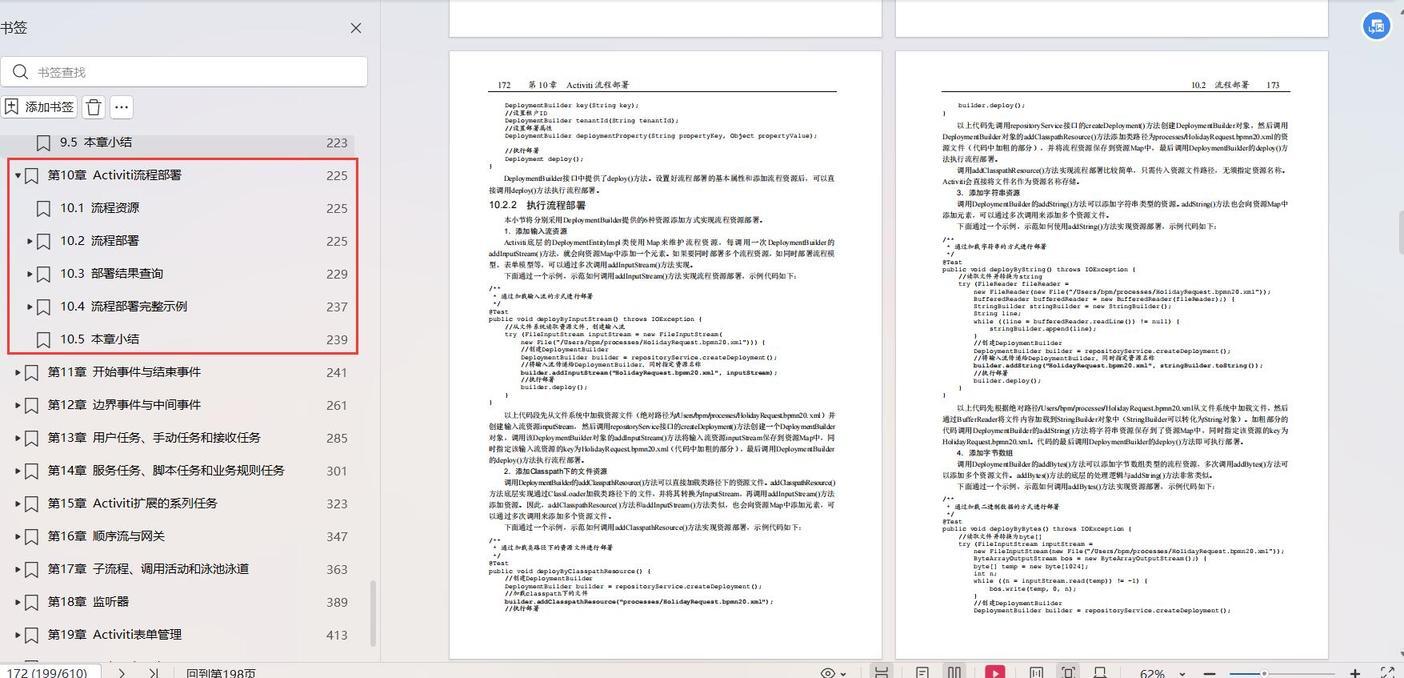Expand 第18章 监听器 chapter
The image size is (1404, 678).
click(x=17, y=602)
